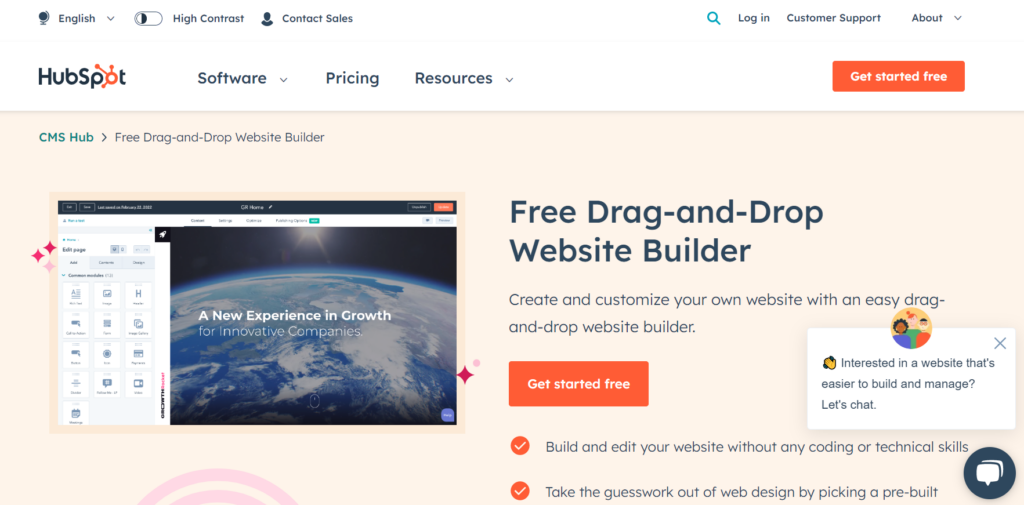The height and width of the screenshot is (505, 1024).
Task: Open the CMS Hub breadcrumb link
Action: coord(66,137)
